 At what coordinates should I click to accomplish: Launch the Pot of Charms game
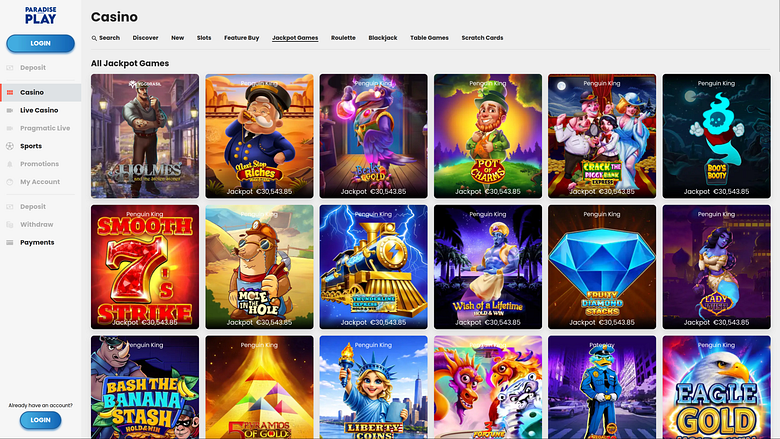[488, 136]
